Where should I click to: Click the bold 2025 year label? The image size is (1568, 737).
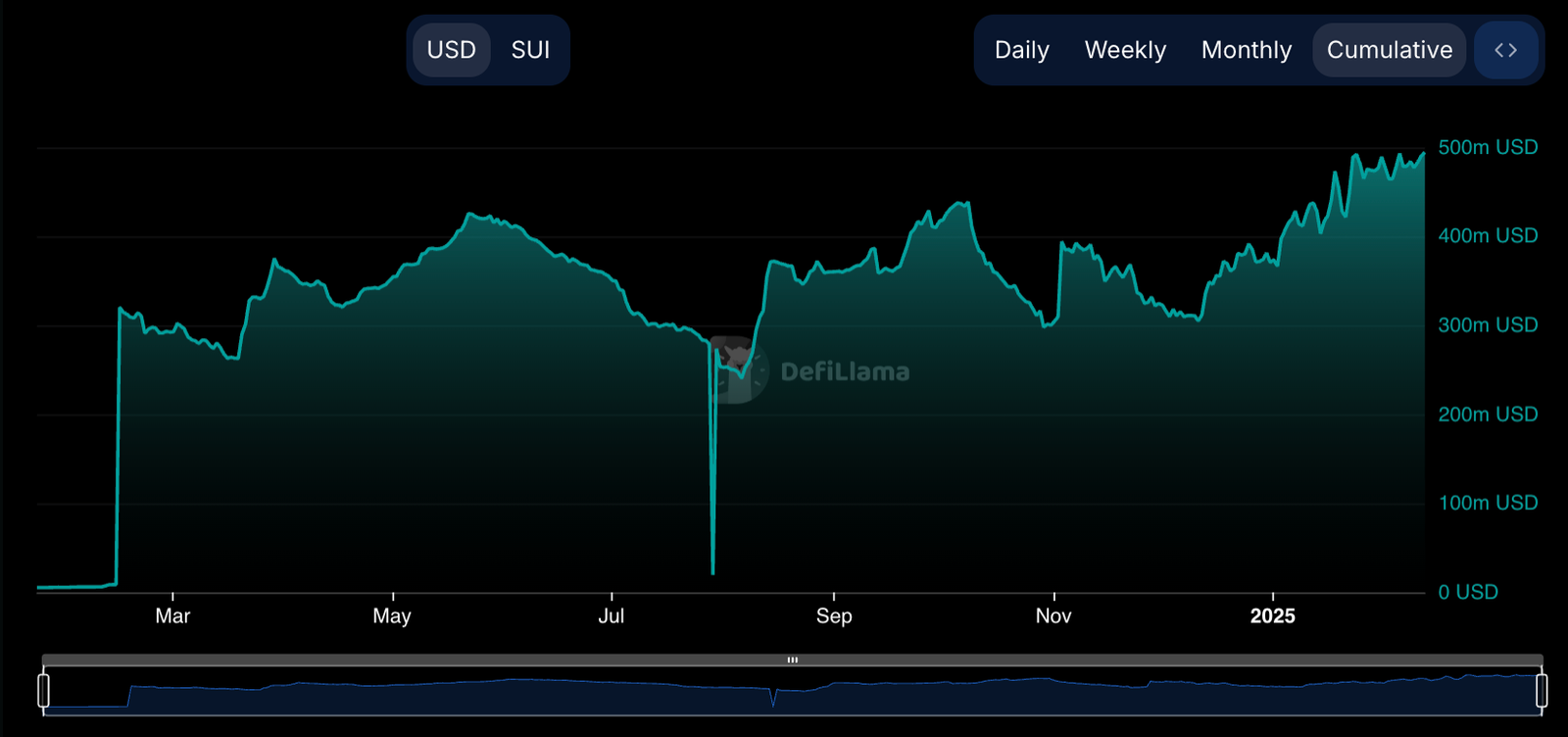[x=1272, y=615]
